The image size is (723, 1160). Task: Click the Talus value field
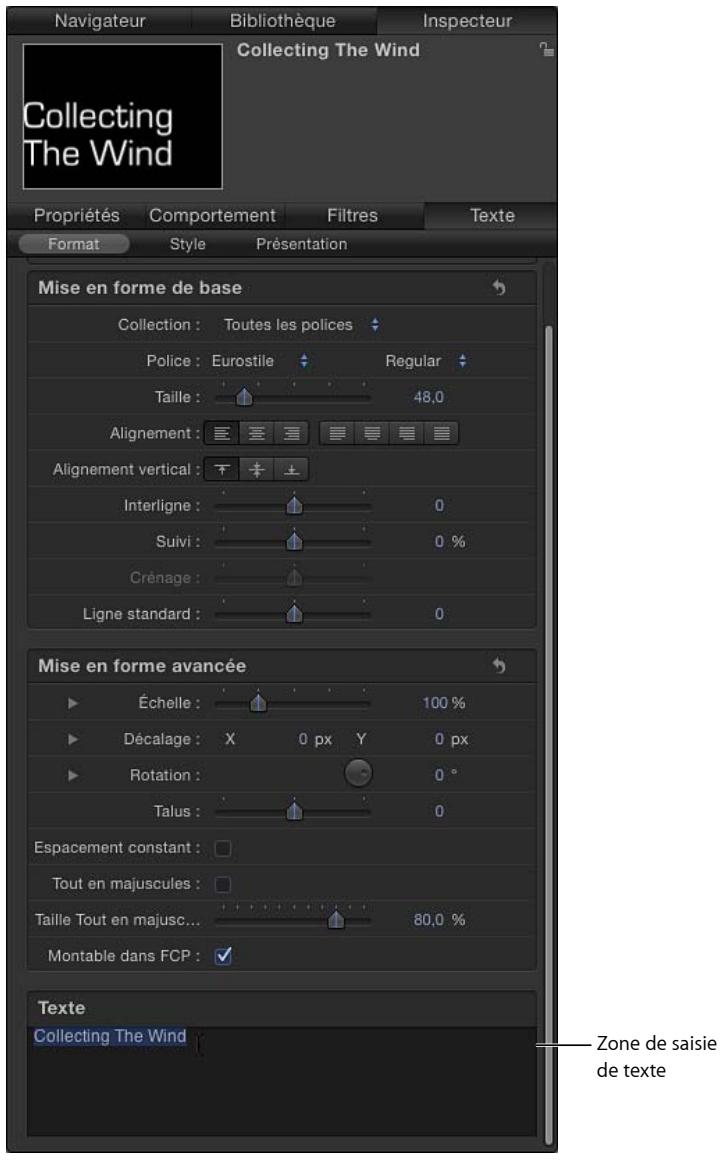click(x=439, y=812)
